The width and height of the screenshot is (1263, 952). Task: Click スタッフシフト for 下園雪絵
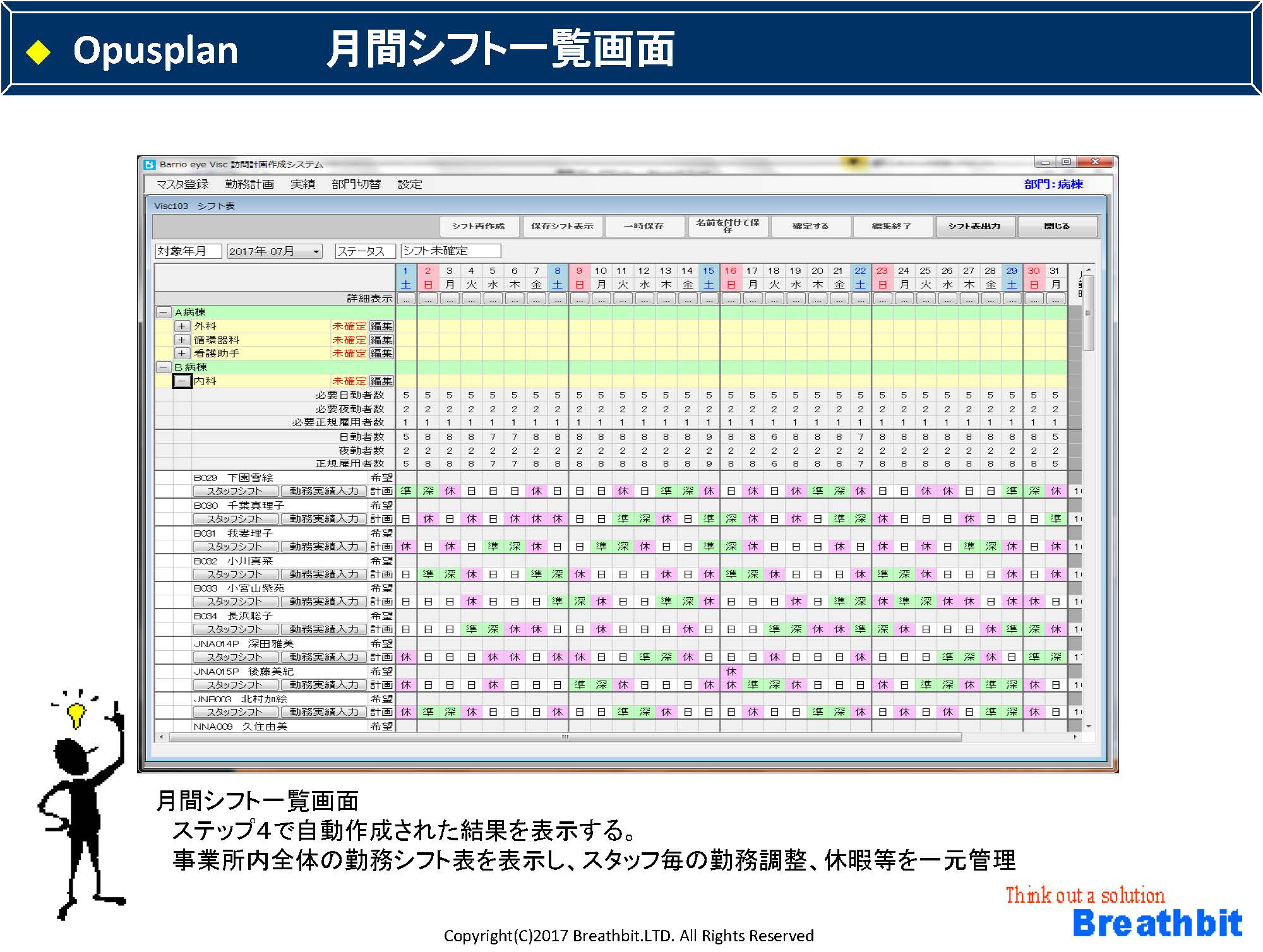pos(235,491)
